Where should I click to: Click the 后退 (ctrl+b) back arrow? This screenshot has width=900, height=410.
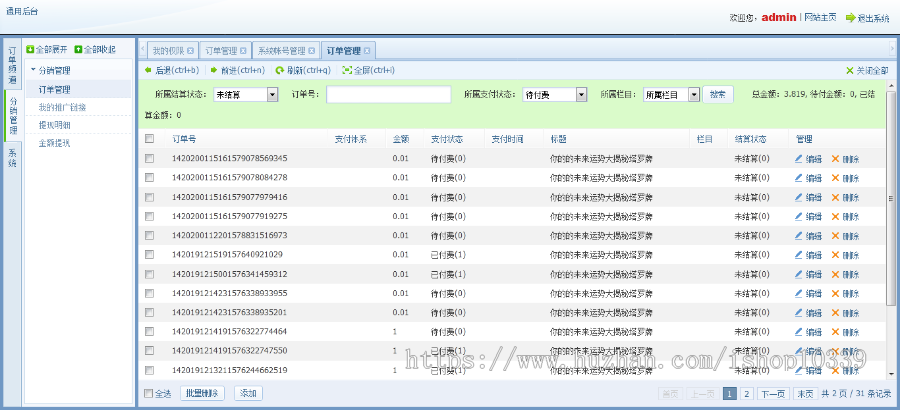click(148, 71)
